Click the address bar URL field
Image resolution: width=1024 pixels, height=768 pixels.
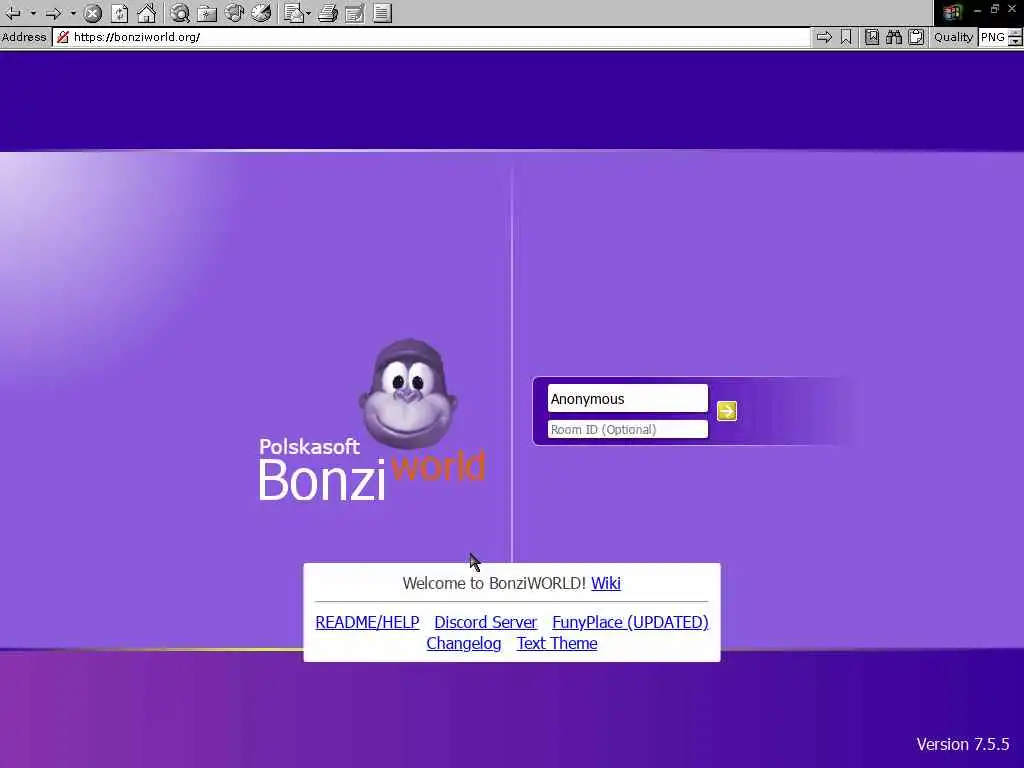point(431,37)
